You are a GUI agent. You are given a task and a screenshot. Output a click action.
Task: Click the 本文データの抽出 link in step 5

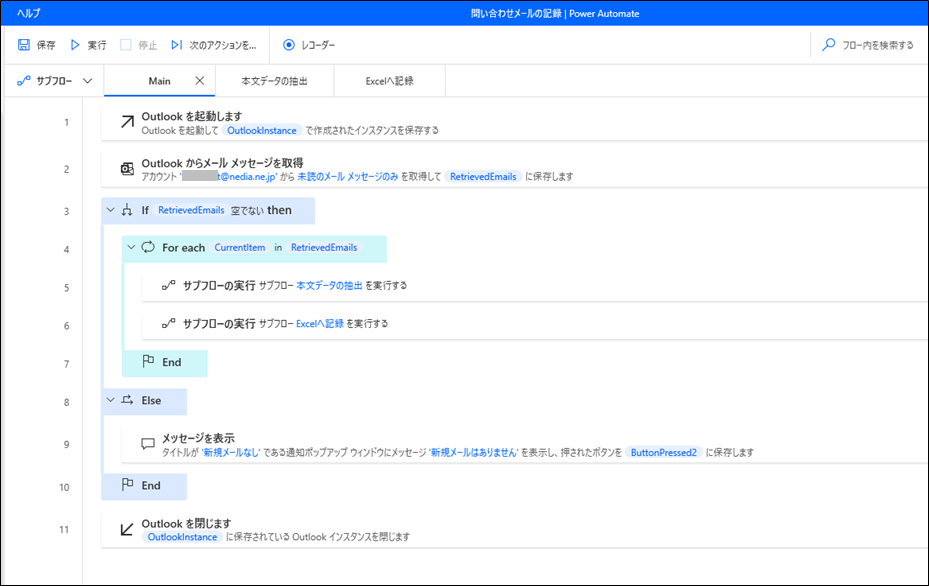pos(329,286)
